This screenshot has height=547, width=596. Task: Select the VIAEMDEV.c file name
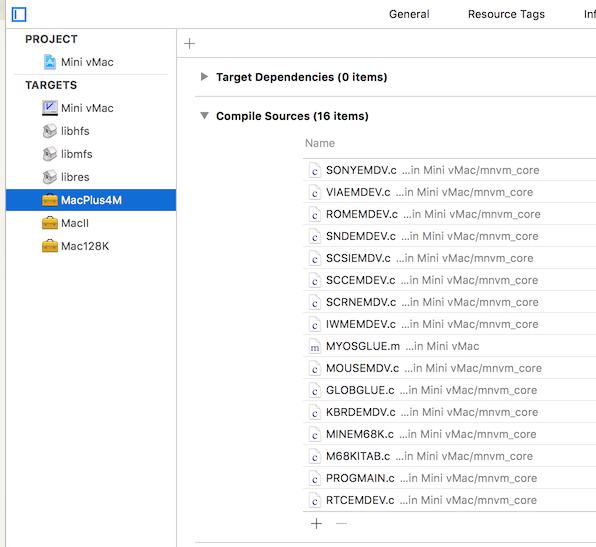coord(358,192)
